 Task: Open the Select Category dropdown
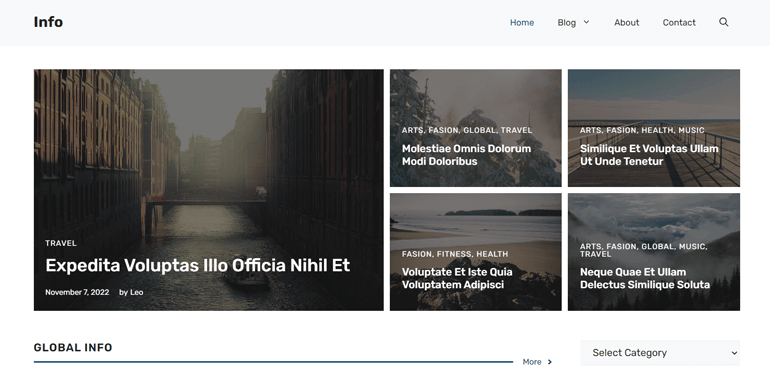point(660,352)
